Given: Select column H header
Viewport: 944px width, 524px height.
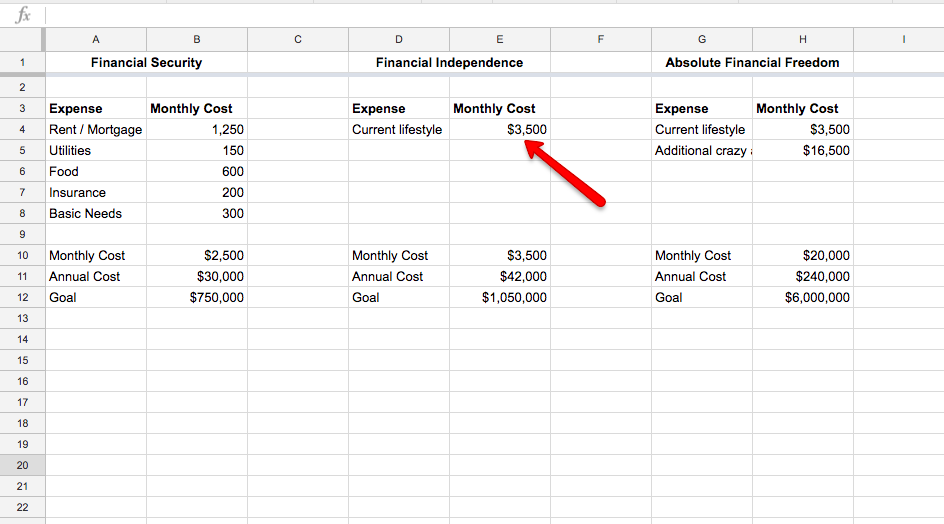Looking at the screenshot, I should (803, 39).
